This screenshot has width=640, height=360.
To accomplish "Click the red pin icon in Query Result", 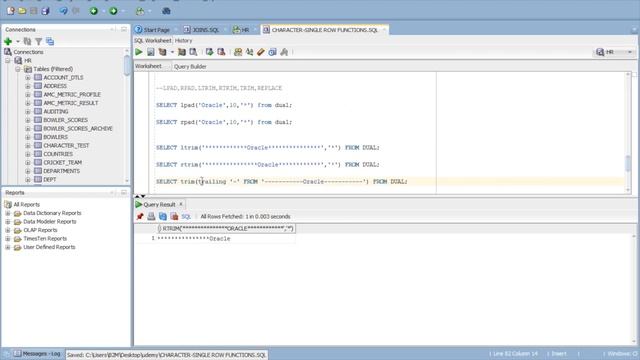I will coord(140,216).
